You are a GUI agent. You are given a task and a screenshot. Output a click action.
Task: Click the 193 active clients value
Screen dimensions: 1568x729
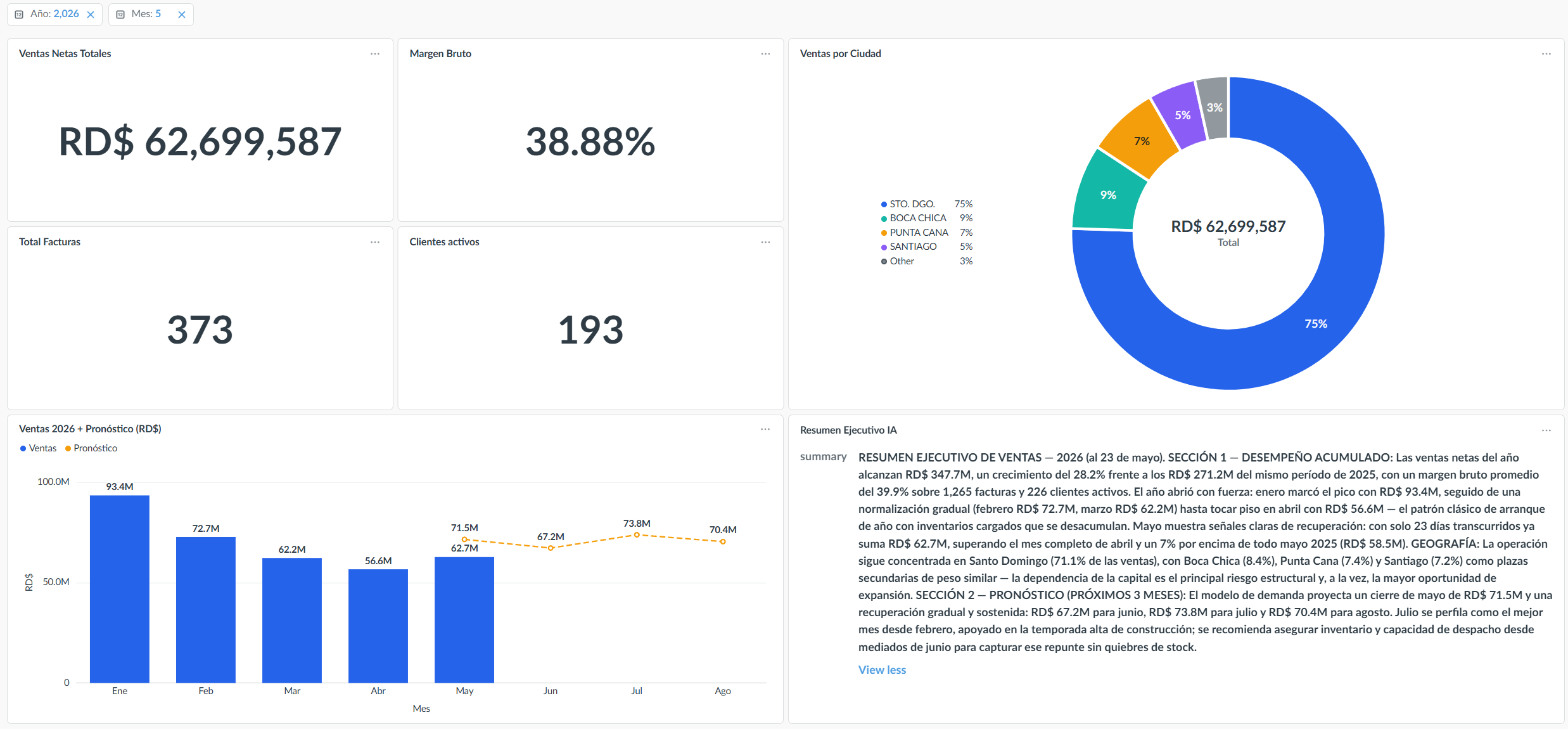click(x=590, y=330)
